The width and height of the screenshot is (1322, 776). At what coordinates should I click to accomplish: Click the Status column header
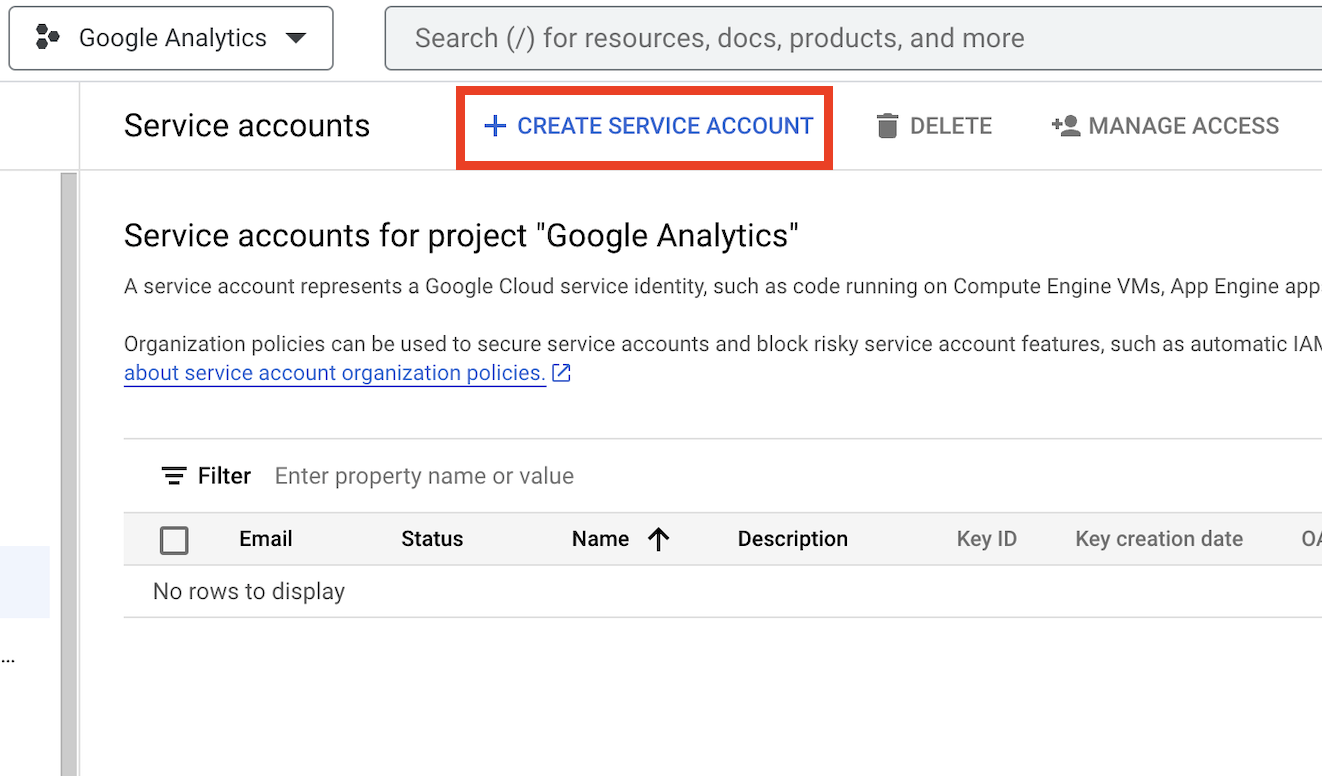tap(432, 539)
